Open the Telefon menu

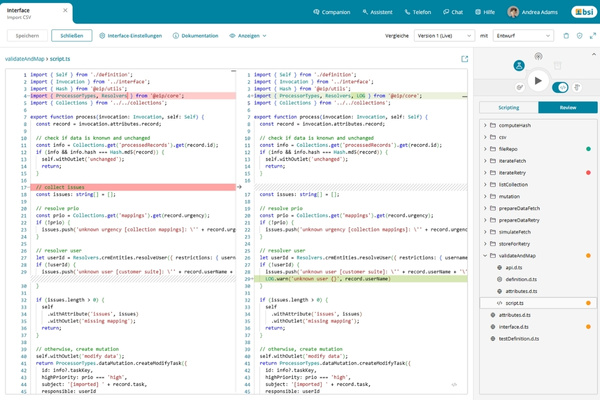coord(418,12)
